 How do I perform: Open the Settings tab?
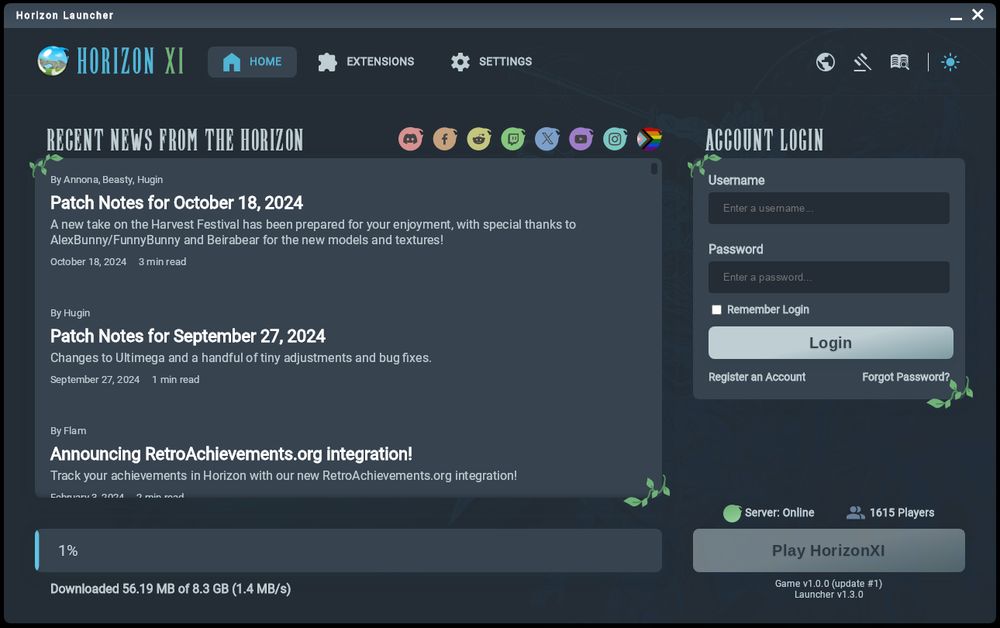point(491,62)
